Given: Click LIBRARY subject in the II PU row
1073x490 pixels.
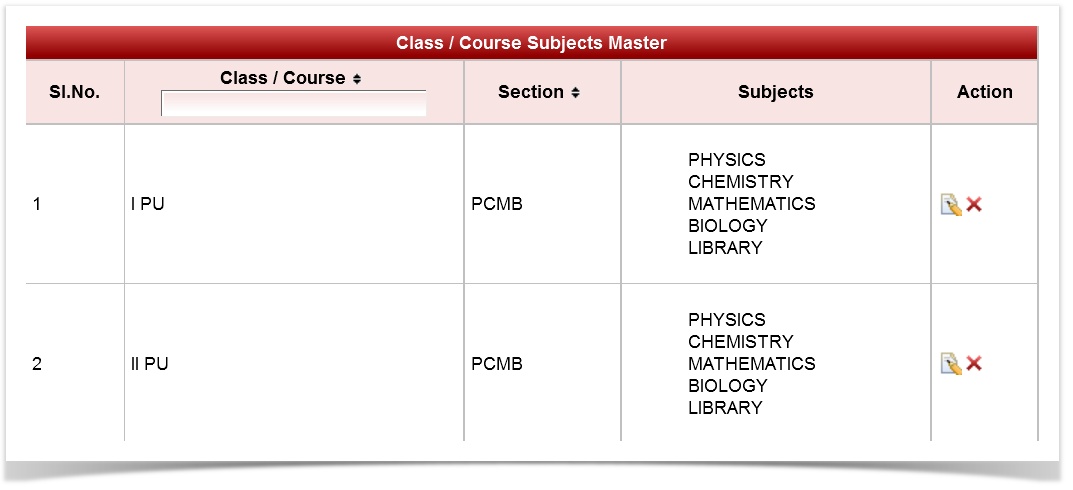Looking at the screenshot, I should point(725,408).
